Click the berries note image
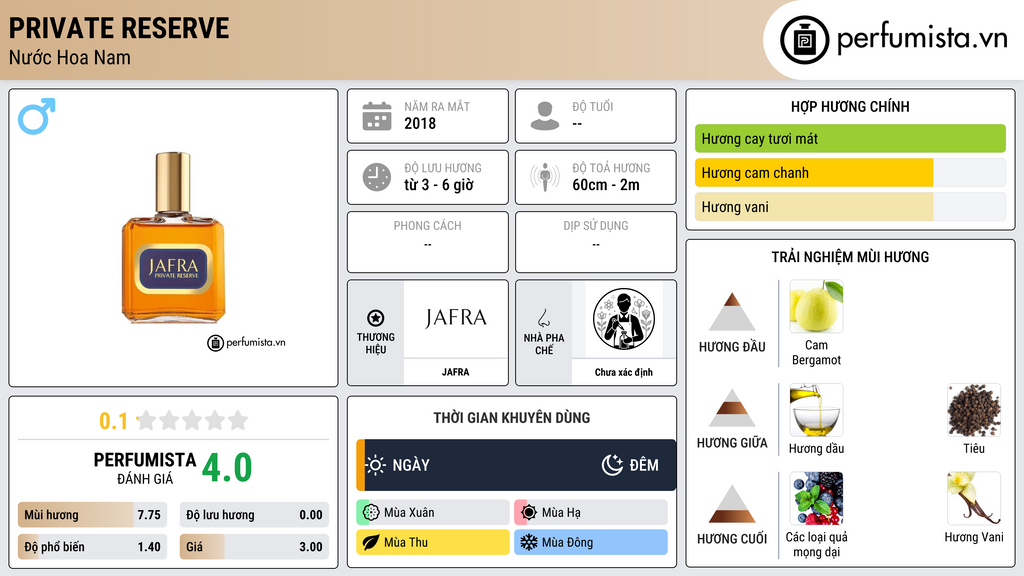Screen dimensions: 1024x576 pyautogui.click(x=816, y=499)
